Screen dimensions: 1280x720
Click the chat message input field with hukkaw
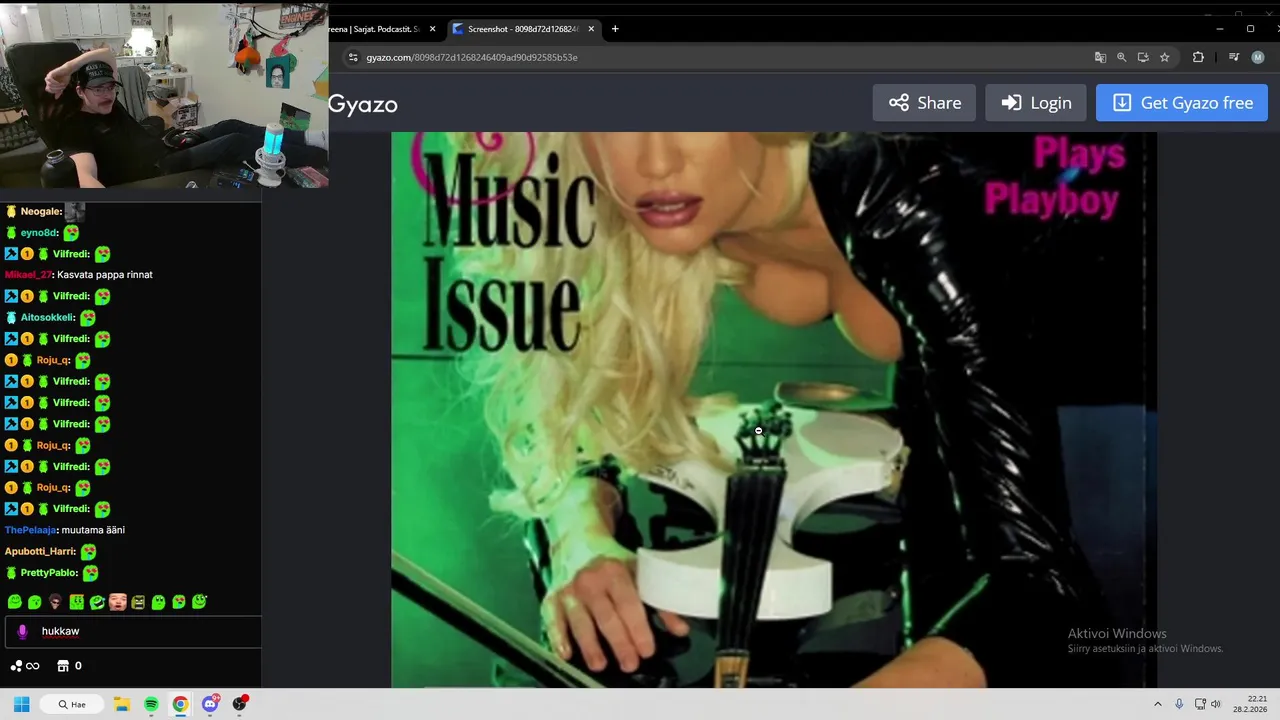pos(133,631)
